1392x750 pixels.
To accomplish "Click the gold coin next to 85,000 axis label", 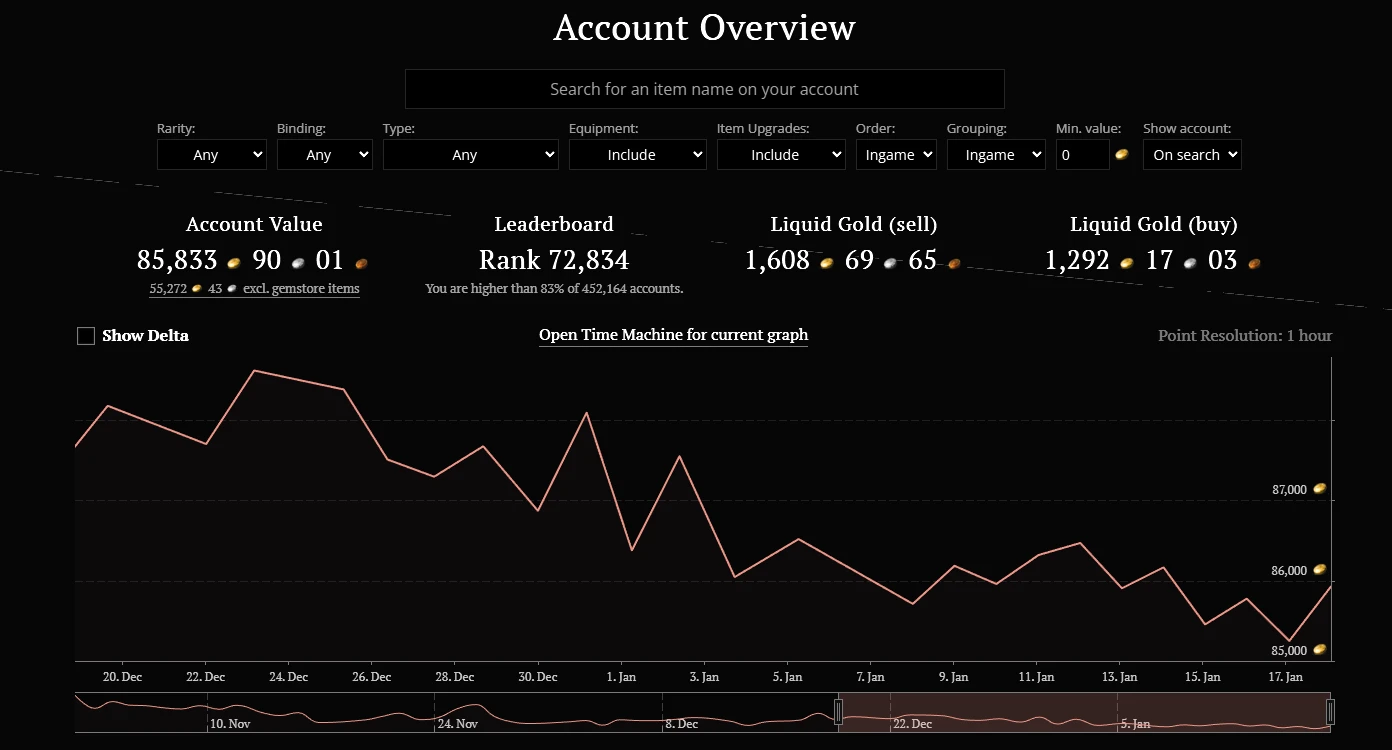I will [x=1320, y=650].
